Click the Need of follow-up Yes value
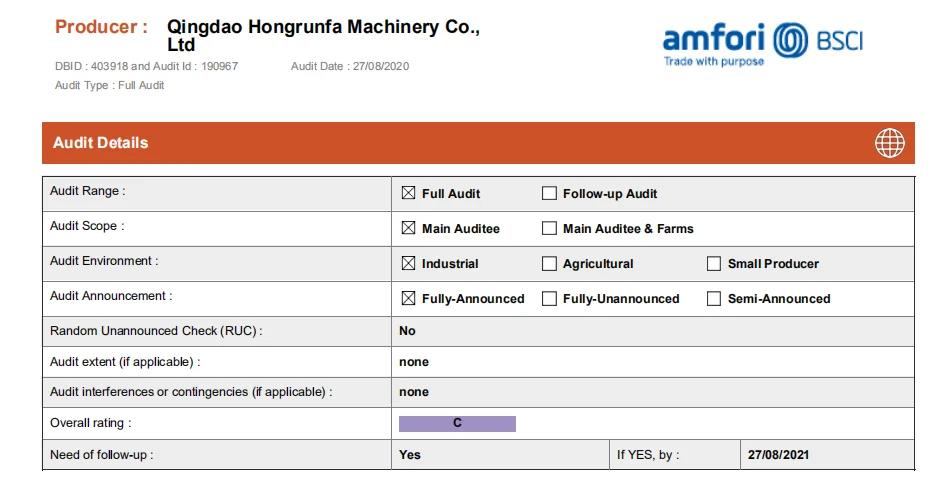 point(410,455)
